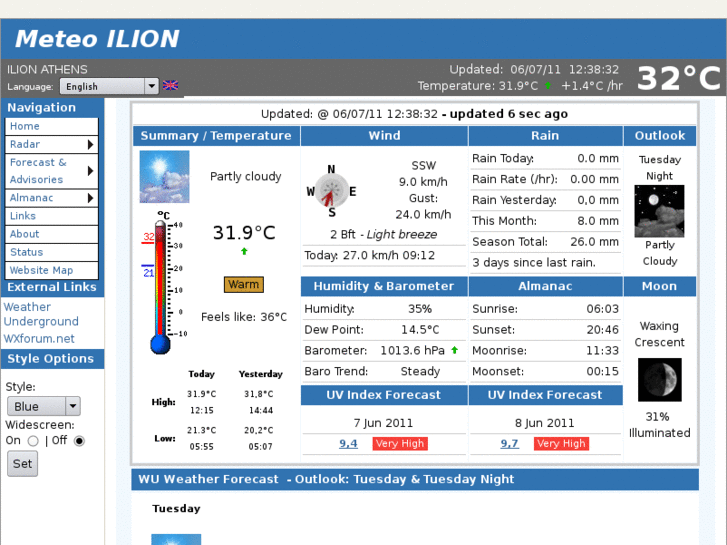Click the large 32°C header reading

(679, 78)
